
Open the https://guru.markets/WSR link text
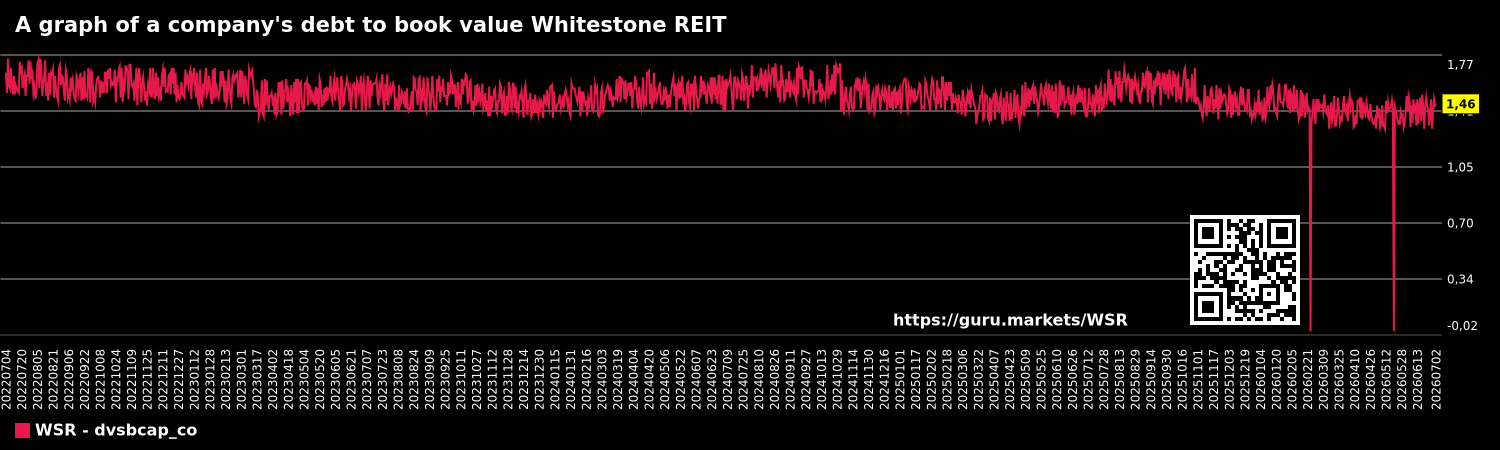point(1010,321)
